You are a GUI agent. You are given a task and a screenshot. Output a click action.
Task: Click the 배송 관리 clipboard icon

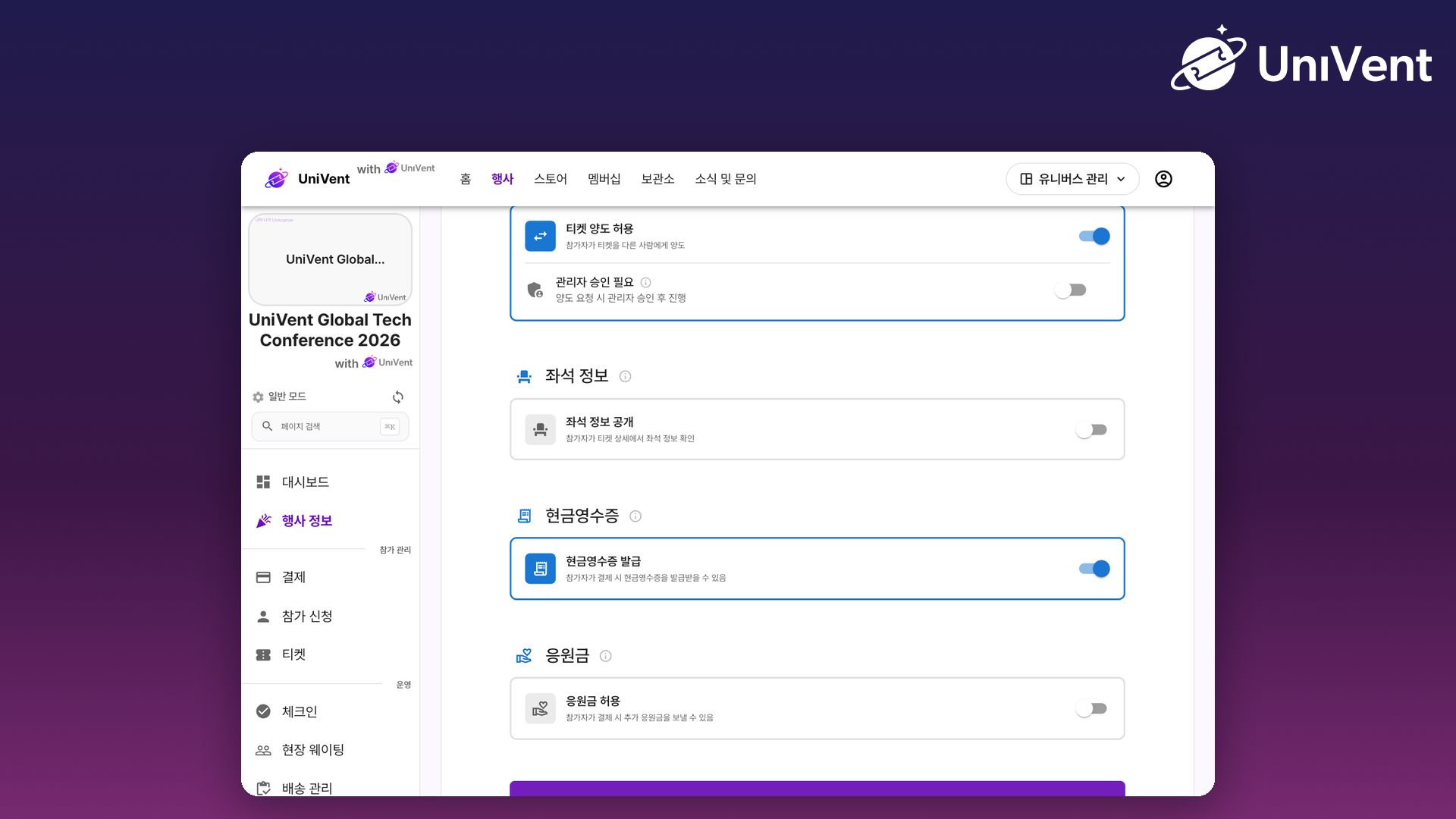(x=263, y=789)
